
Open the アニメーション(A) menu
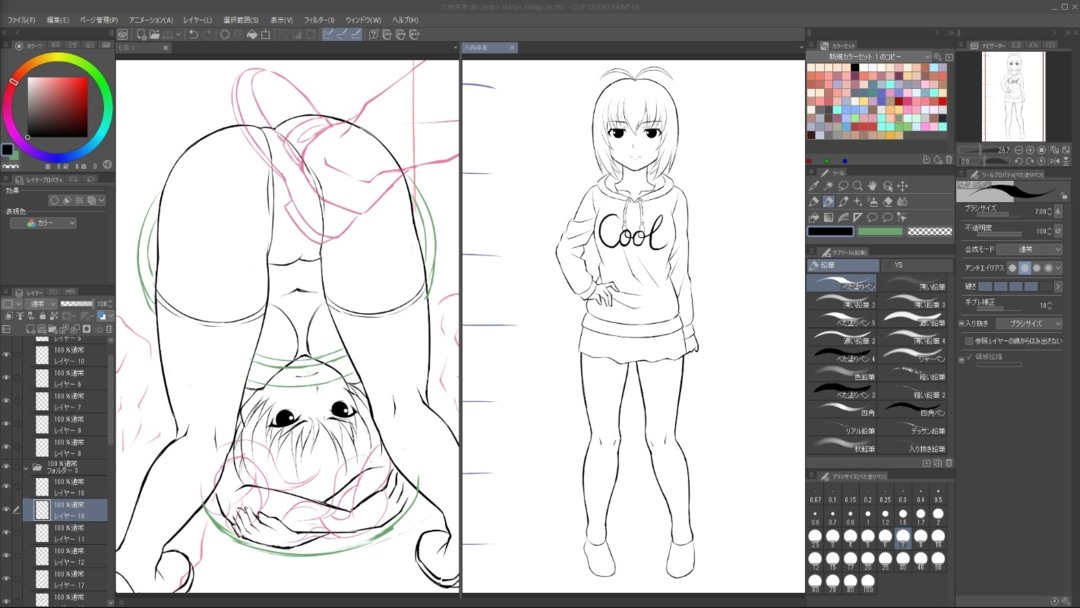click(x=151, y=20)
